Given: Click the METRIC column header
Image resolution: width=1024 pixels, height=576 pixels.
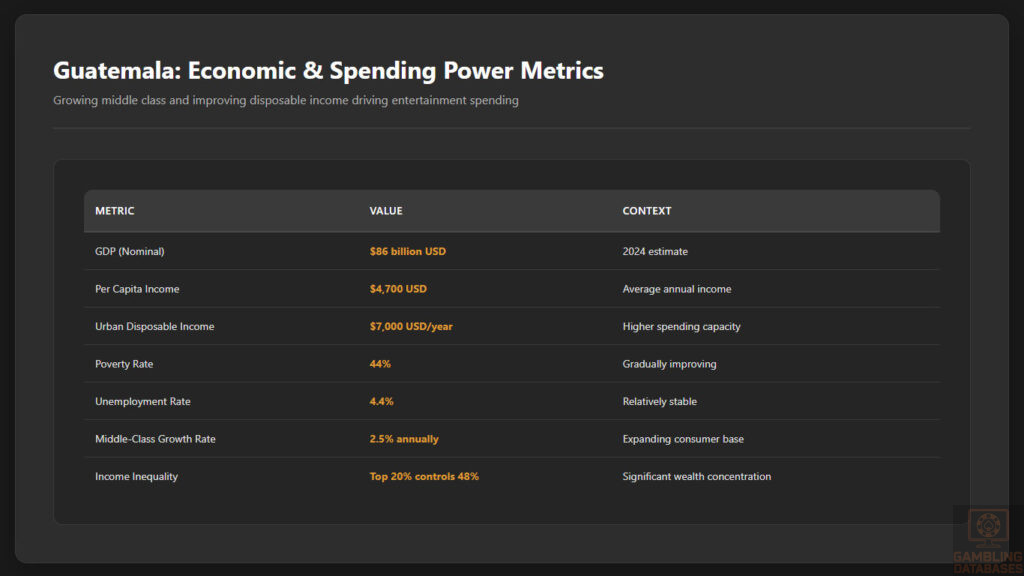Looking at the screenshot, I should click(114, 211).
